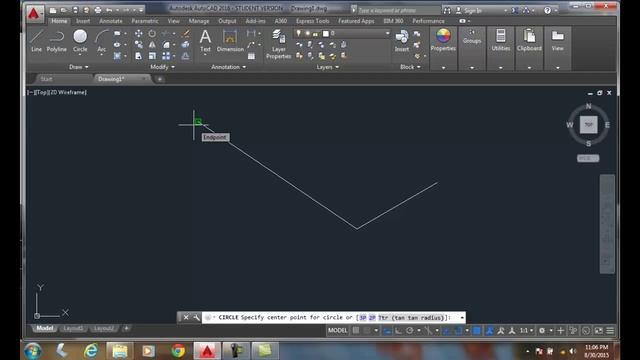
Task: Open the AutoCAD application menu logo
Action: click(34, 13)
